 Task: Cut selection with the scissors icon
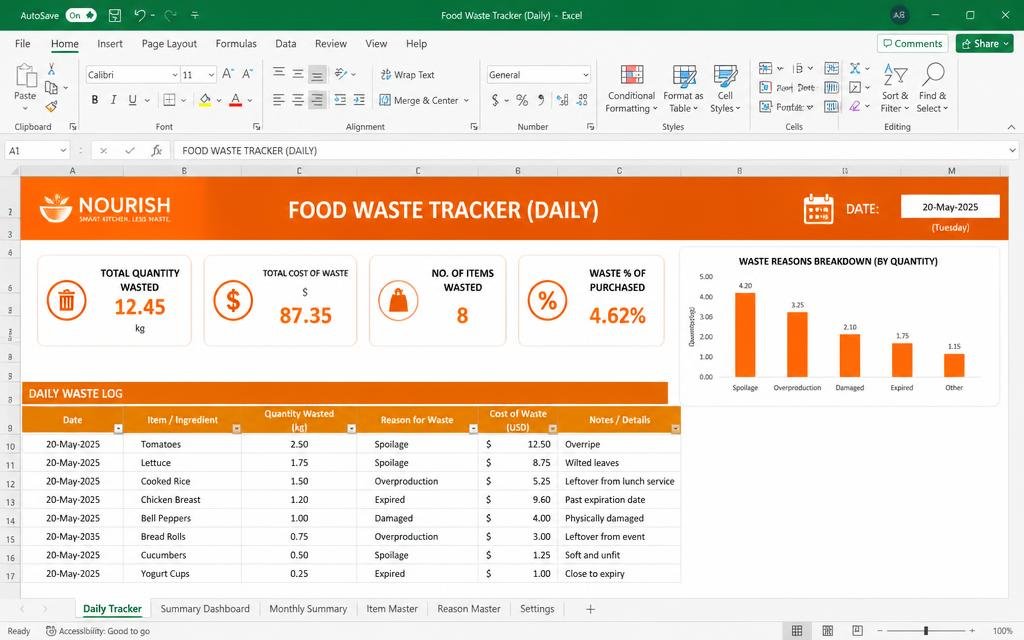point(52,69)
